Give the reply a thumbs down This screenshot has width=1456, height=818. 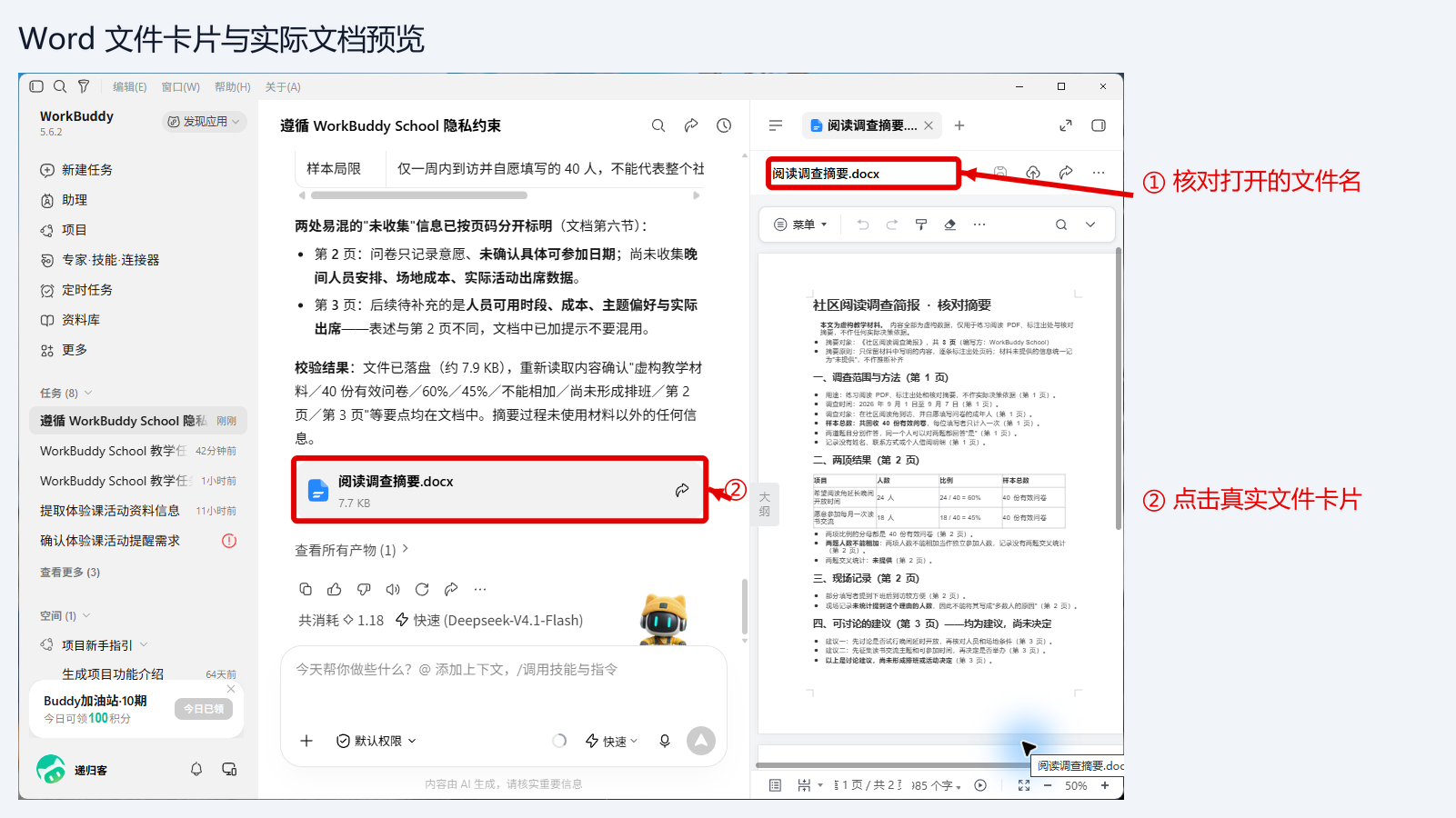coord(364,589)
